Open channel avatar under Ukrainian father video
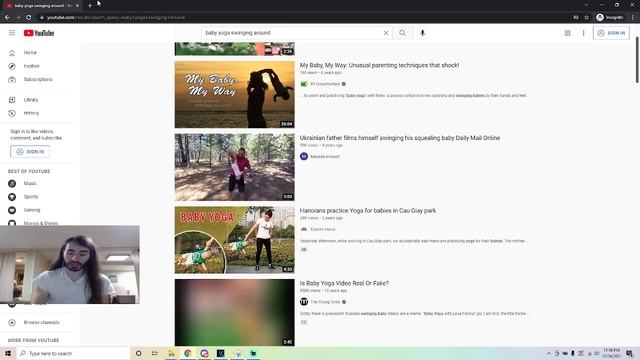The height and width of the screenshot is (360, 640). (x=304, y=156)
